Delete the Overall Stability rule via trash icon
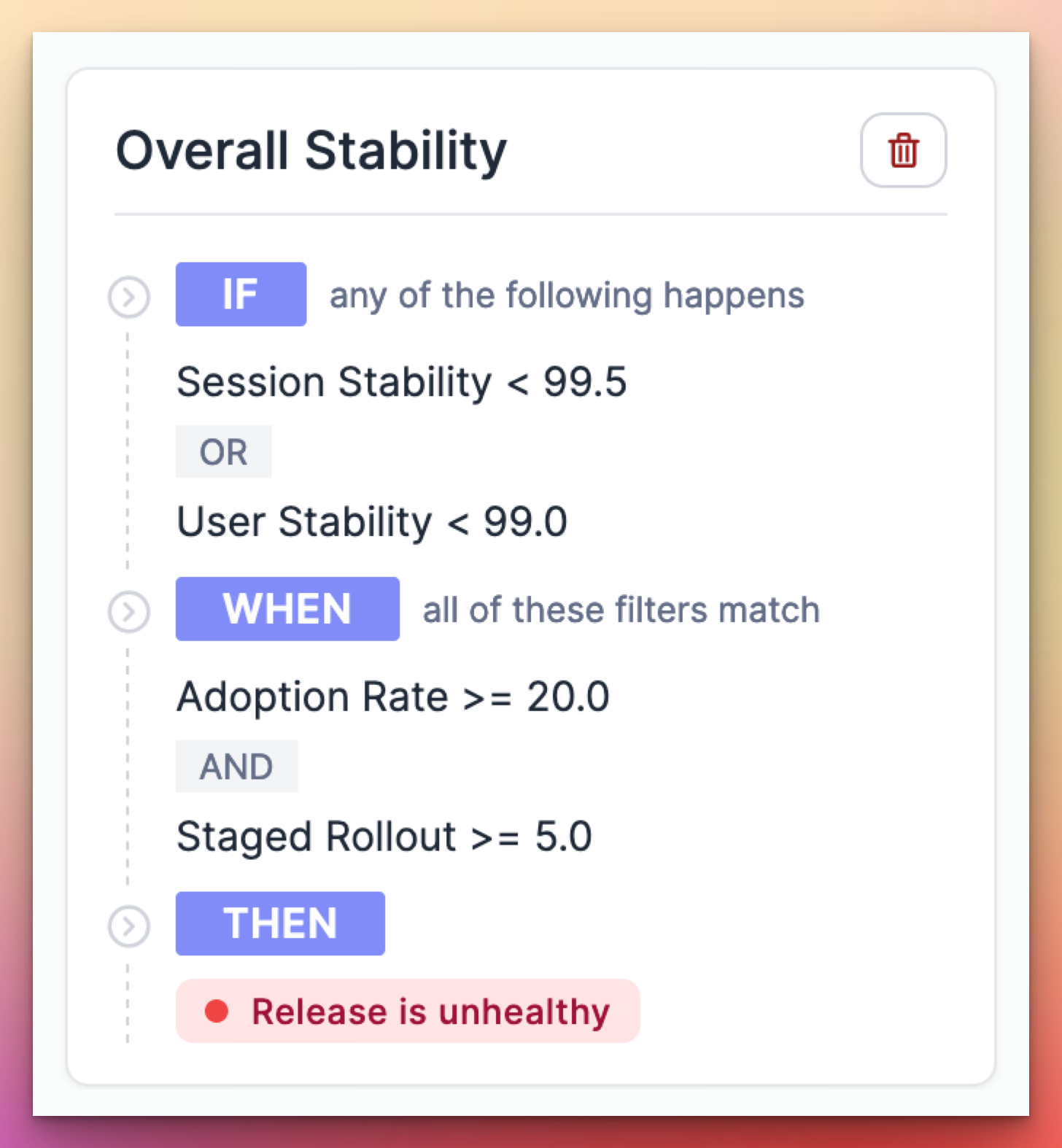 903,150
